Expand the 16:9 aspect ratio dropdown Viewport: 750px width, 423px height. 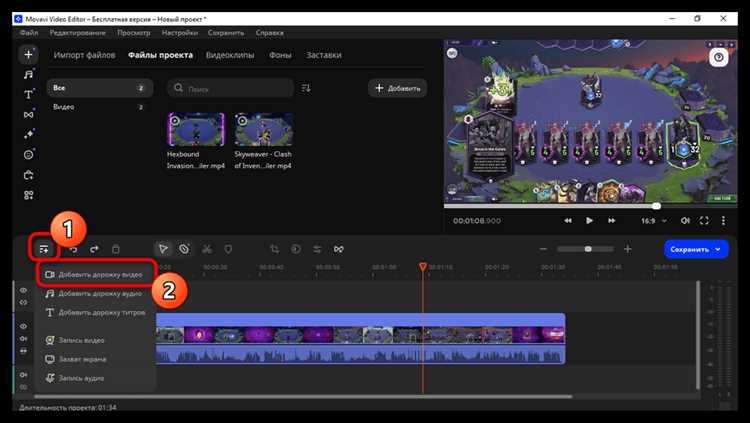[652, 220]
